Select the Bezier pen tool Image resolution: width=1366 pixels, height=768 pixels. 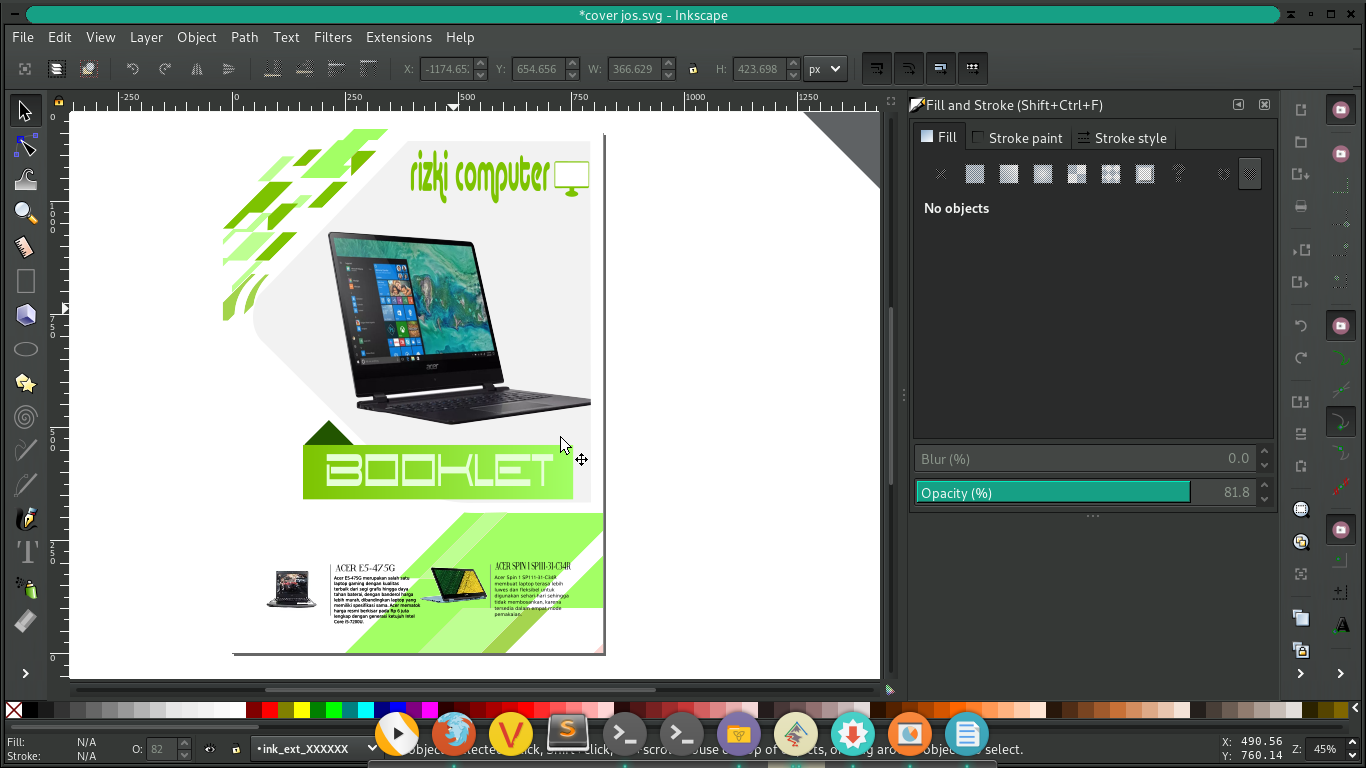click(26, 485)
